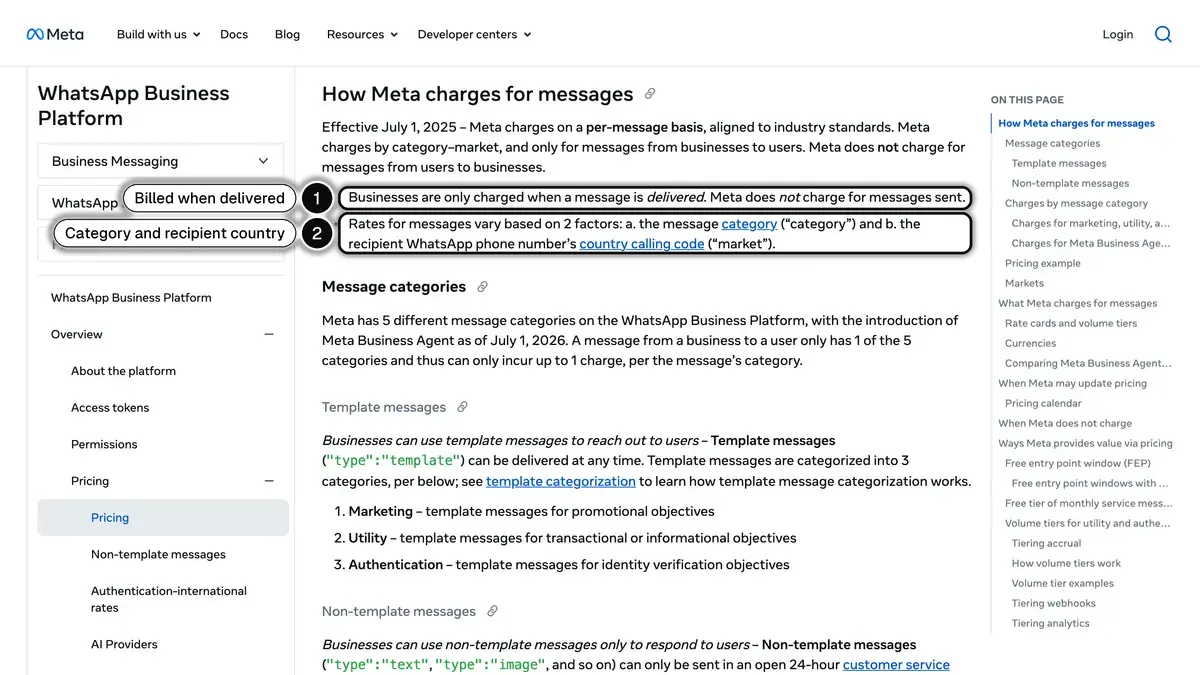
Task: Follow the country calling code link
Action: [x=642, y=243]
